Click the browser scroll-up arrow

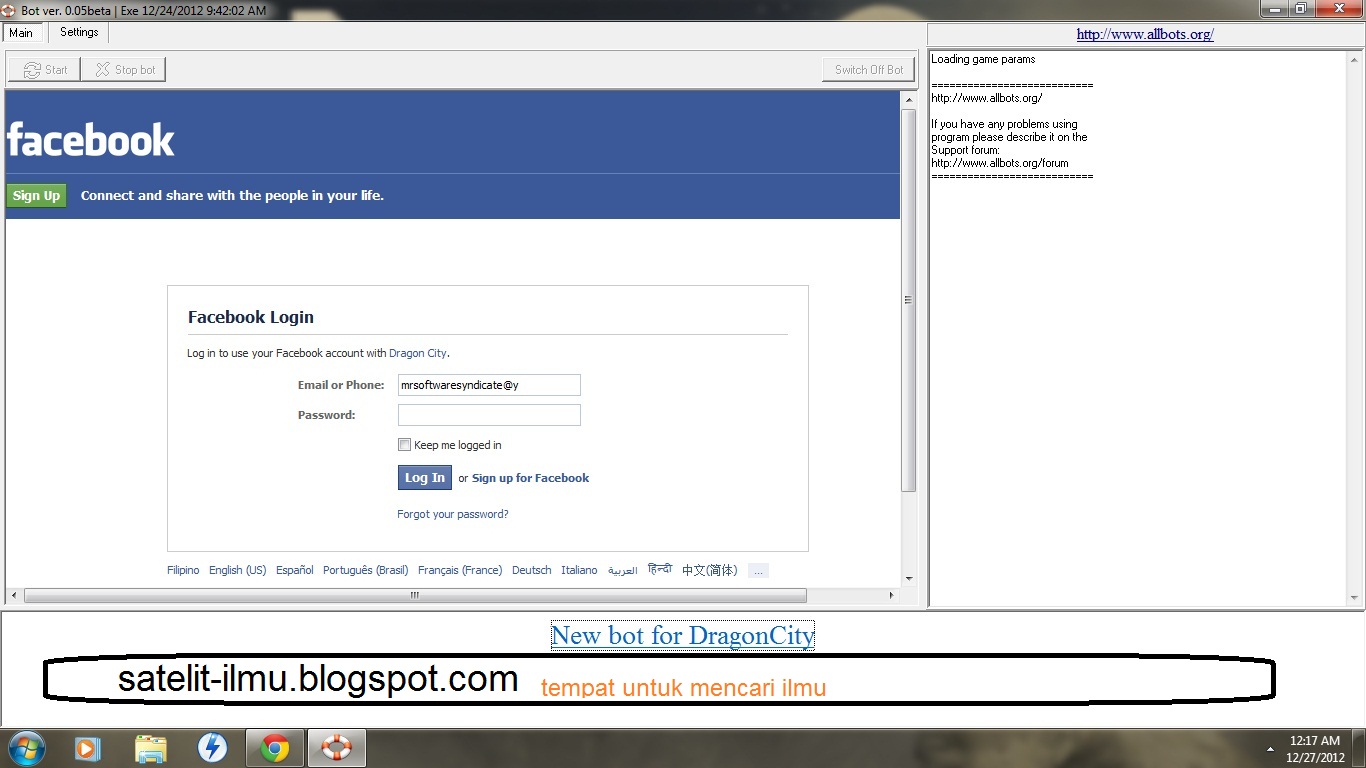[909, 100]
